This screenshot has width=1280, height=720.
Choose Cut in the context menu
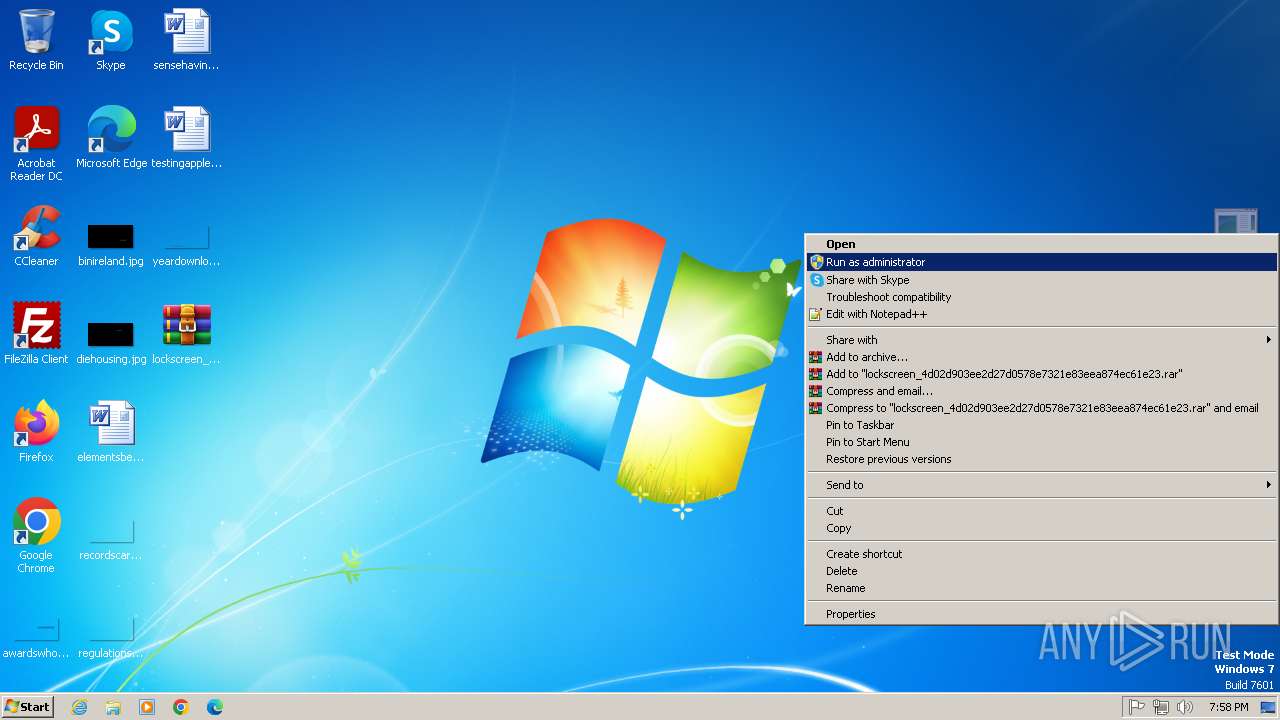1042,511
